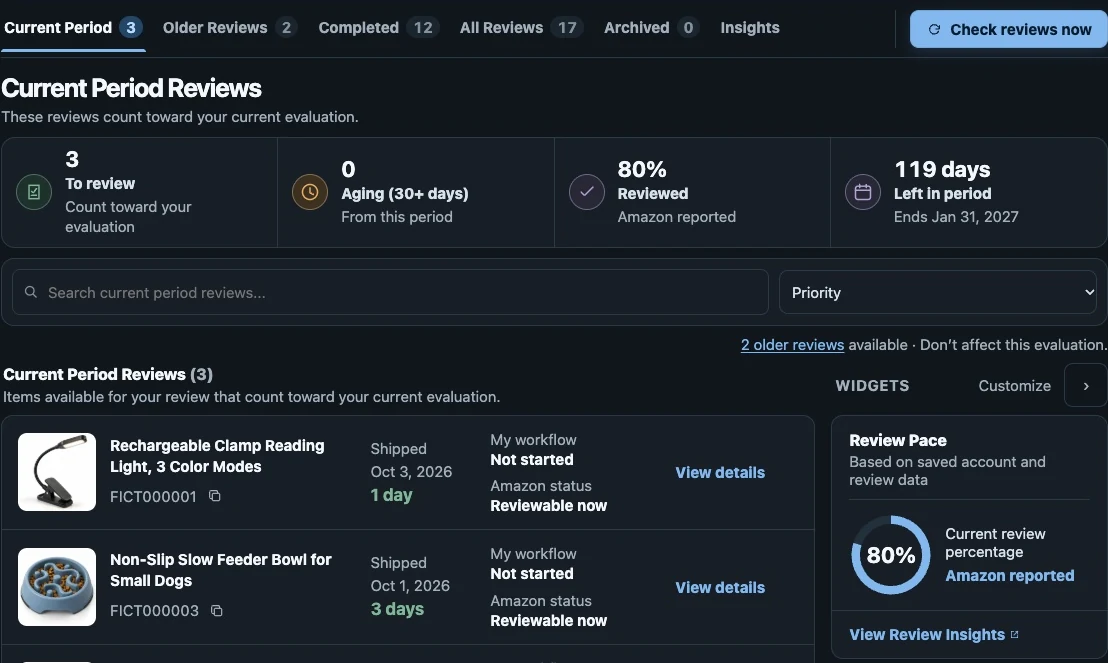Screen dimensions: 1108x663
Task: Click the Reviewed checkmark icon
Action: pos(587,192)
